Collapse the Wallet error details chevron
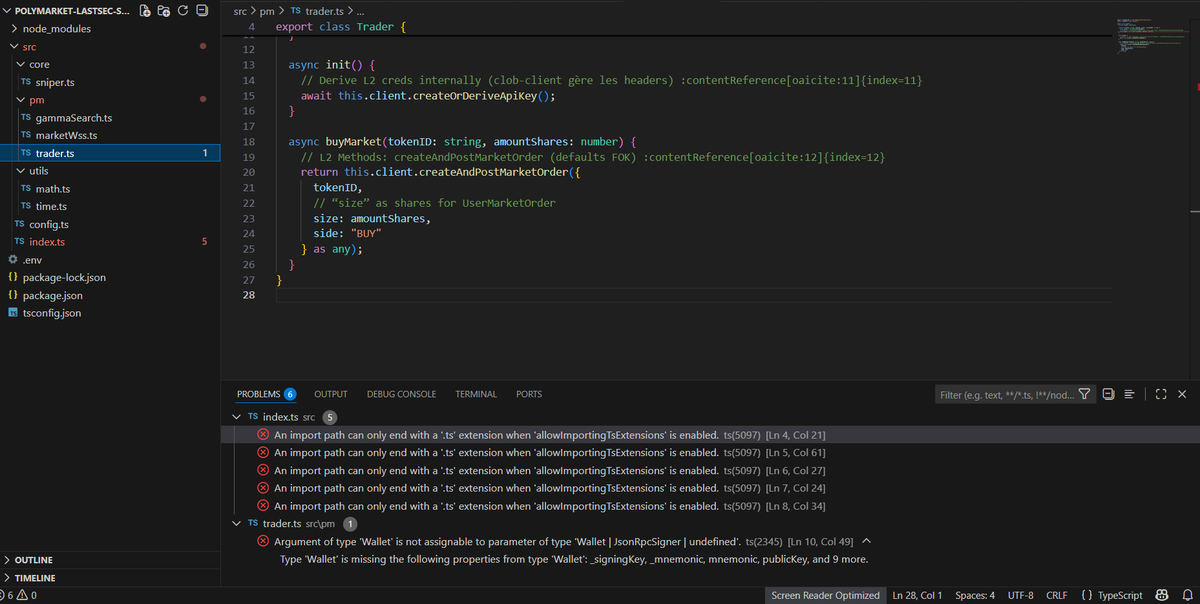This screenshot has height=604, width=1200. 866,541
